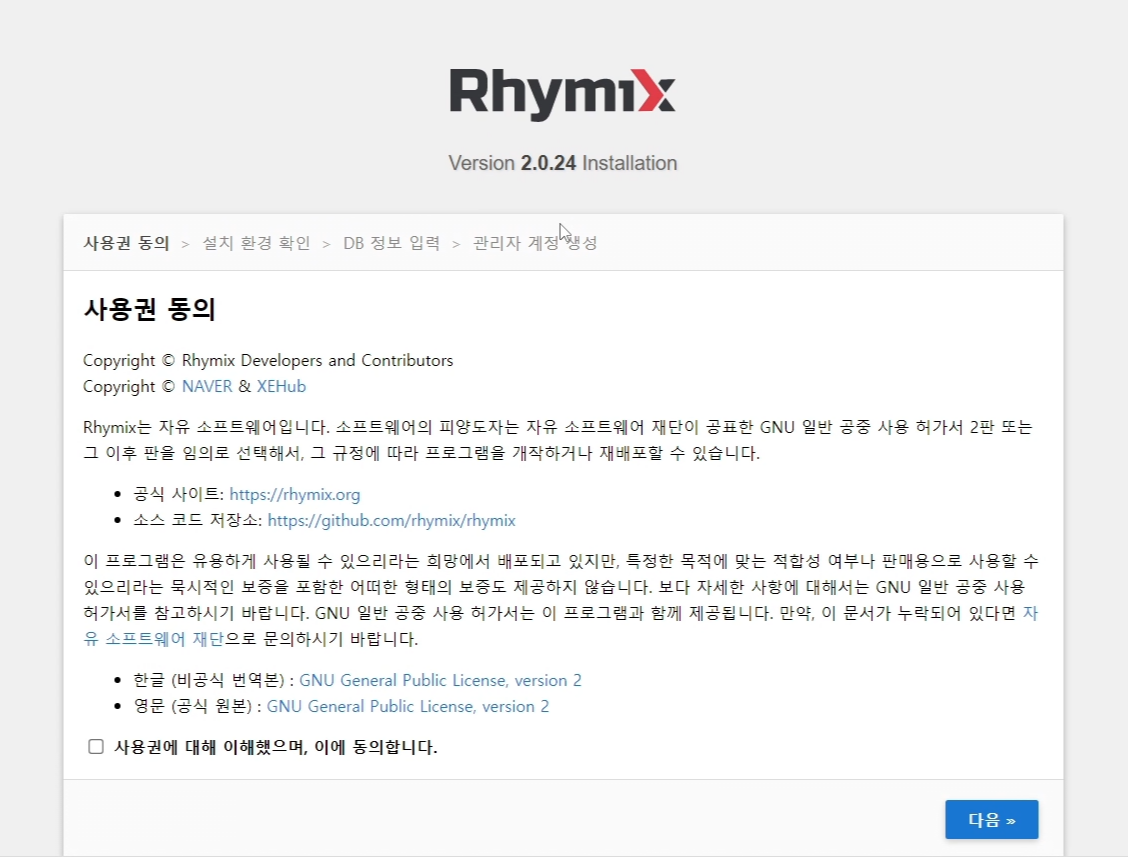Visit the https://rhymix.org official site link
Viewport: 1128px width, 860px height.
tap(295, 494)
